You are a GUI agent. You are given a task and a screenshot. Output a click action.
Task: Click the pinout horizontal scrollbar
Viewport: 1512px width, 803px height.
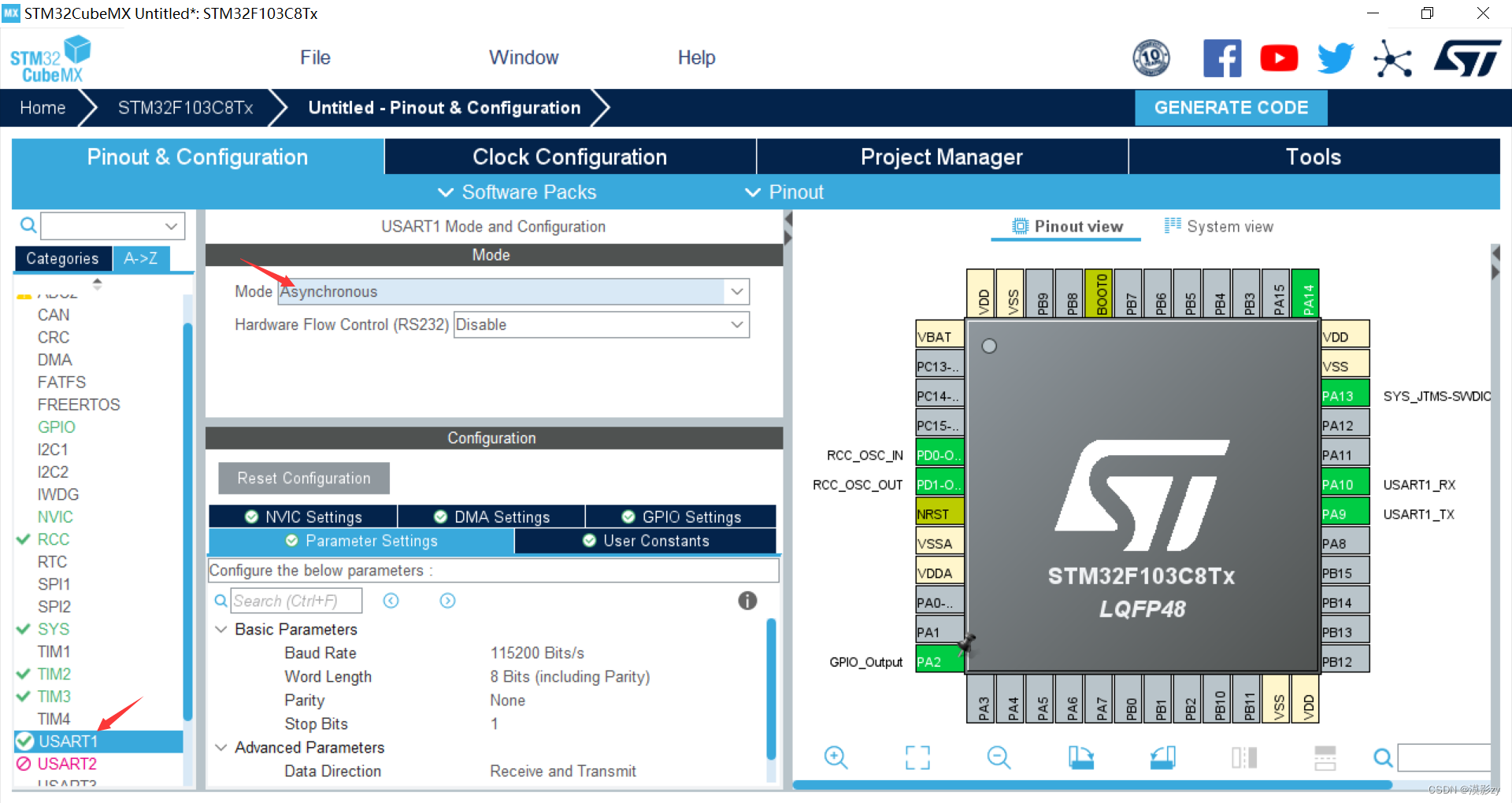[1092, 784]
